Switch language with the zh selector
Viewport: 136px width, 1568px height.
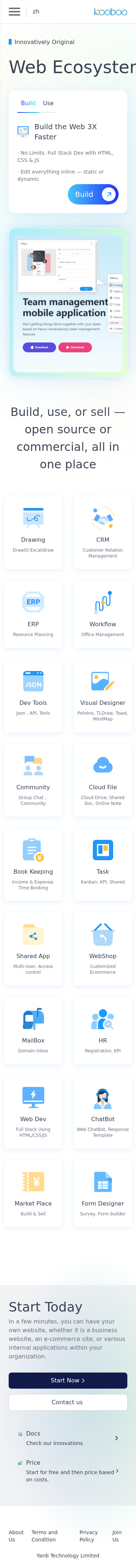pos(36,12)
